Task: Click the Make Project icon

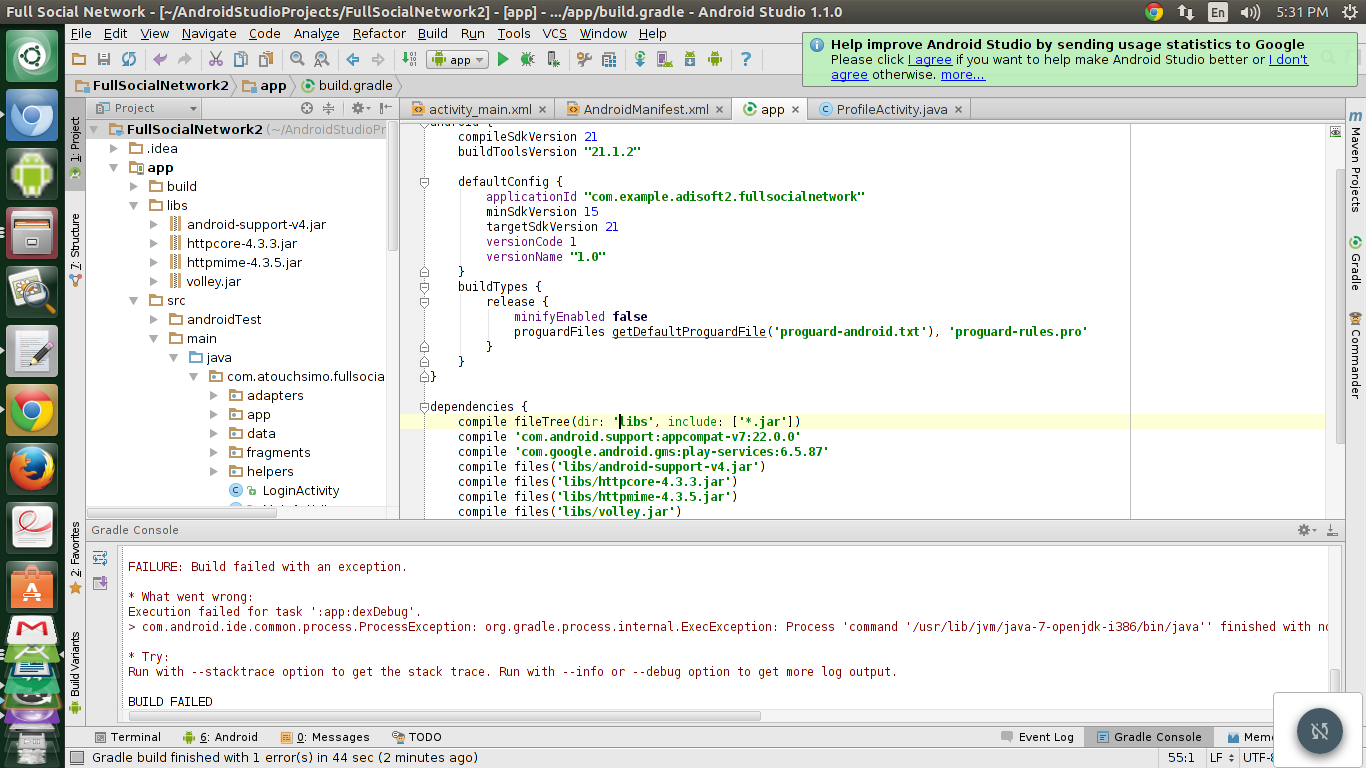Action: click(409, 60)
